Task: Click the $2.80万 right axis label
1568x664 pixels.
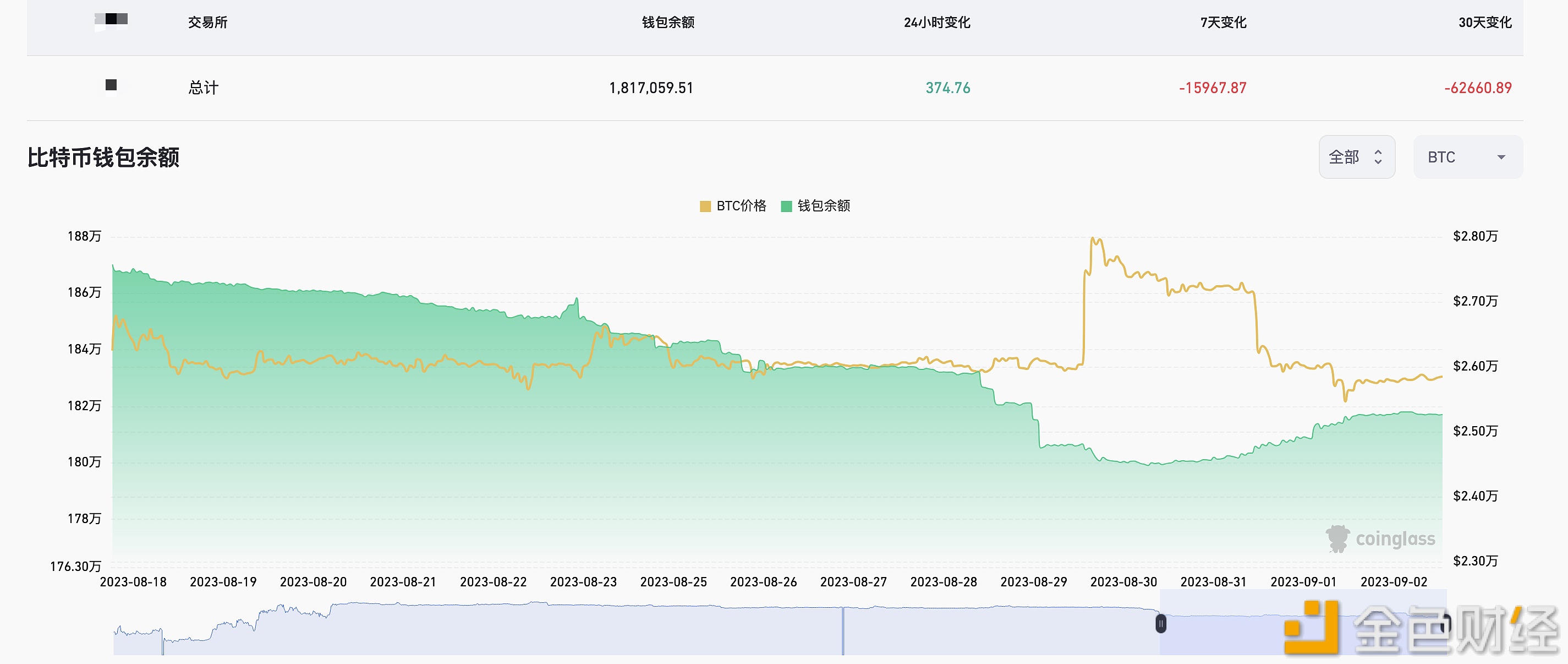Action: pyautogui.click(x=1476, y=236)
